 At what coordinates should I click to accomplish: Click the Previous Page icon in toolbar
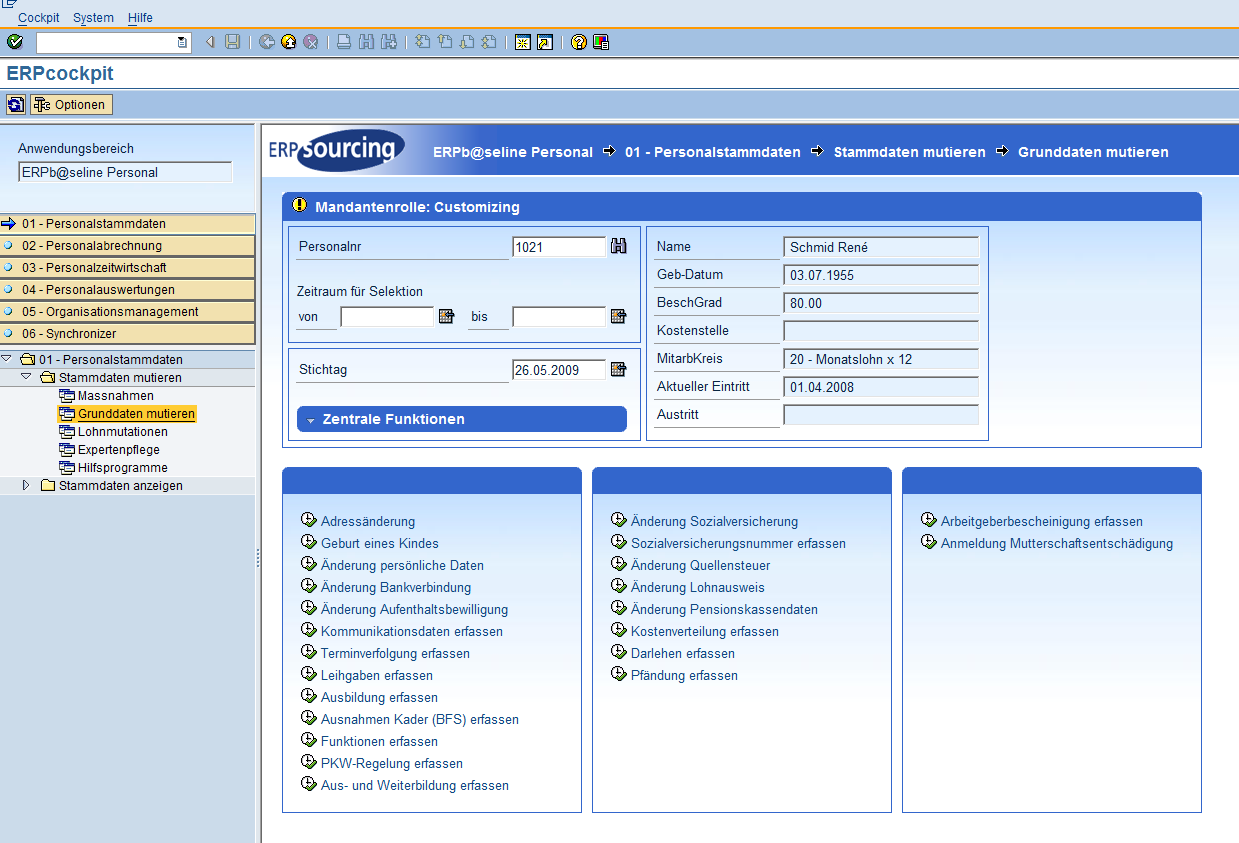click(x=445, y=42)
